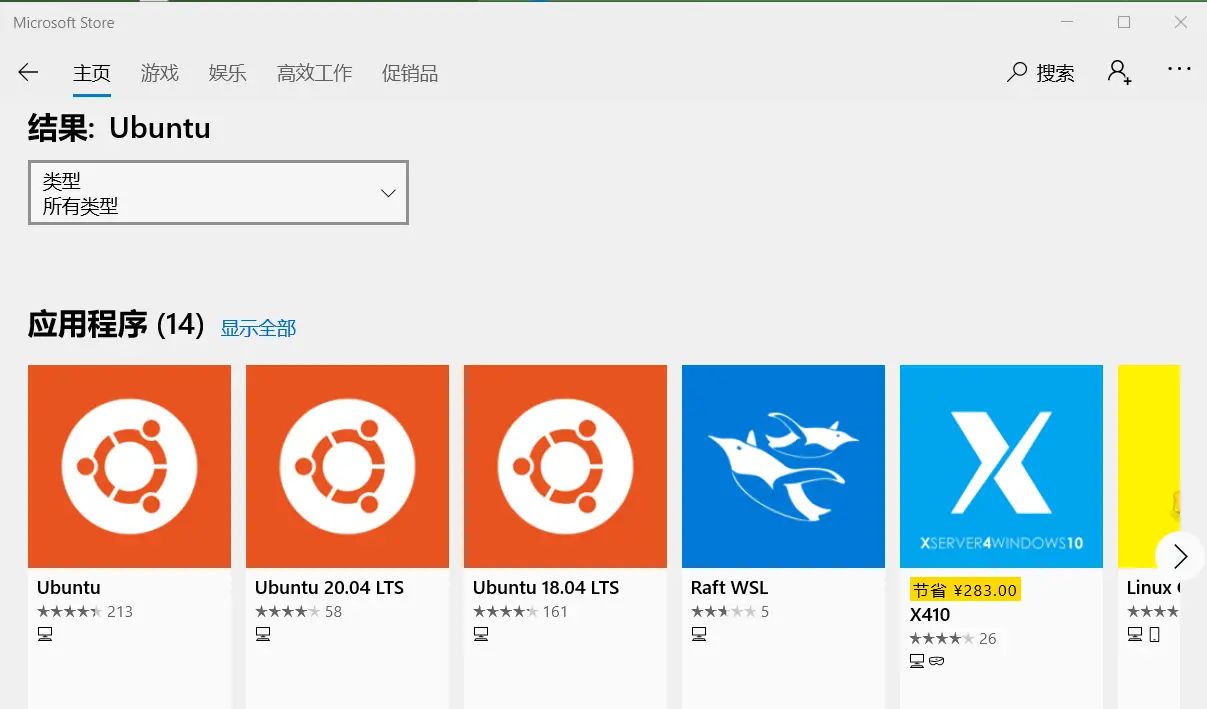The width and height of the screenshot is (1207, 709).
Task: Click the back navigation arrow
Action: pyautogui.click(x=28, y=72)
